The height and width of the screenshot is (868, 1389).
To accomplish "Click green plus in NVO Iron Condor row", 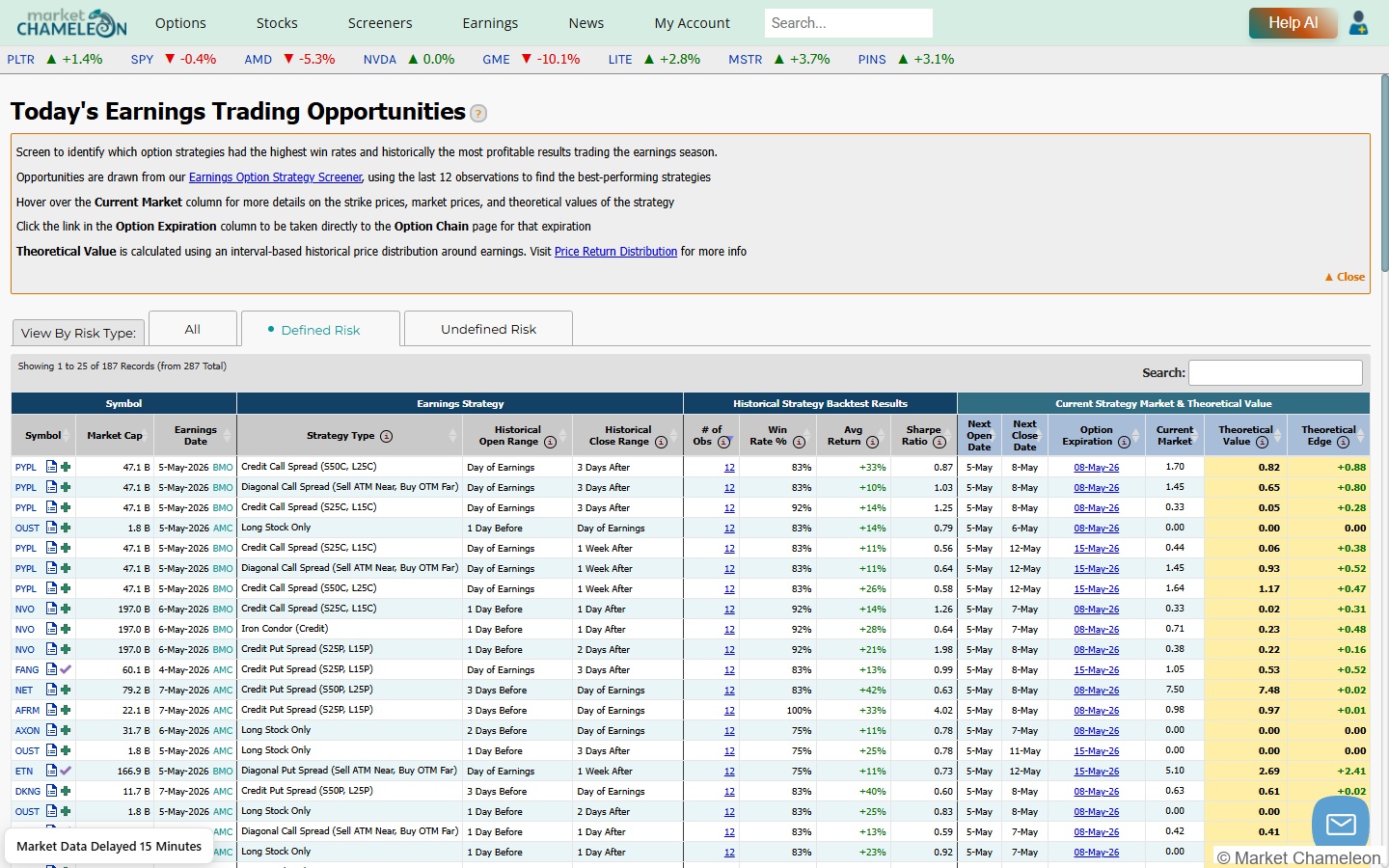I will click(x=66, y=629).
